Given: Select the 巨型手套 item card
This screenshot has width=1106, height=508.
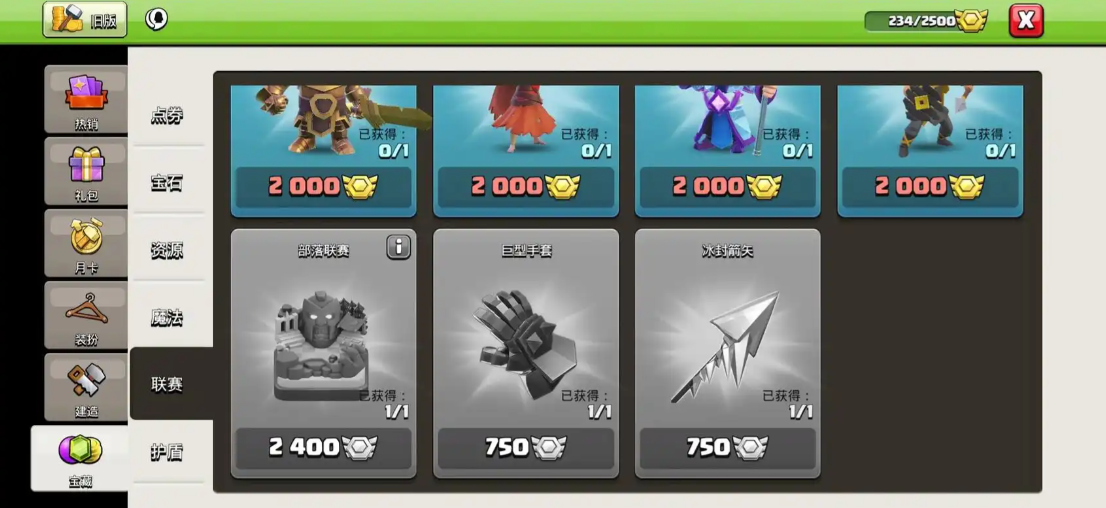Looking at the screenshot, I should [526, 353].
